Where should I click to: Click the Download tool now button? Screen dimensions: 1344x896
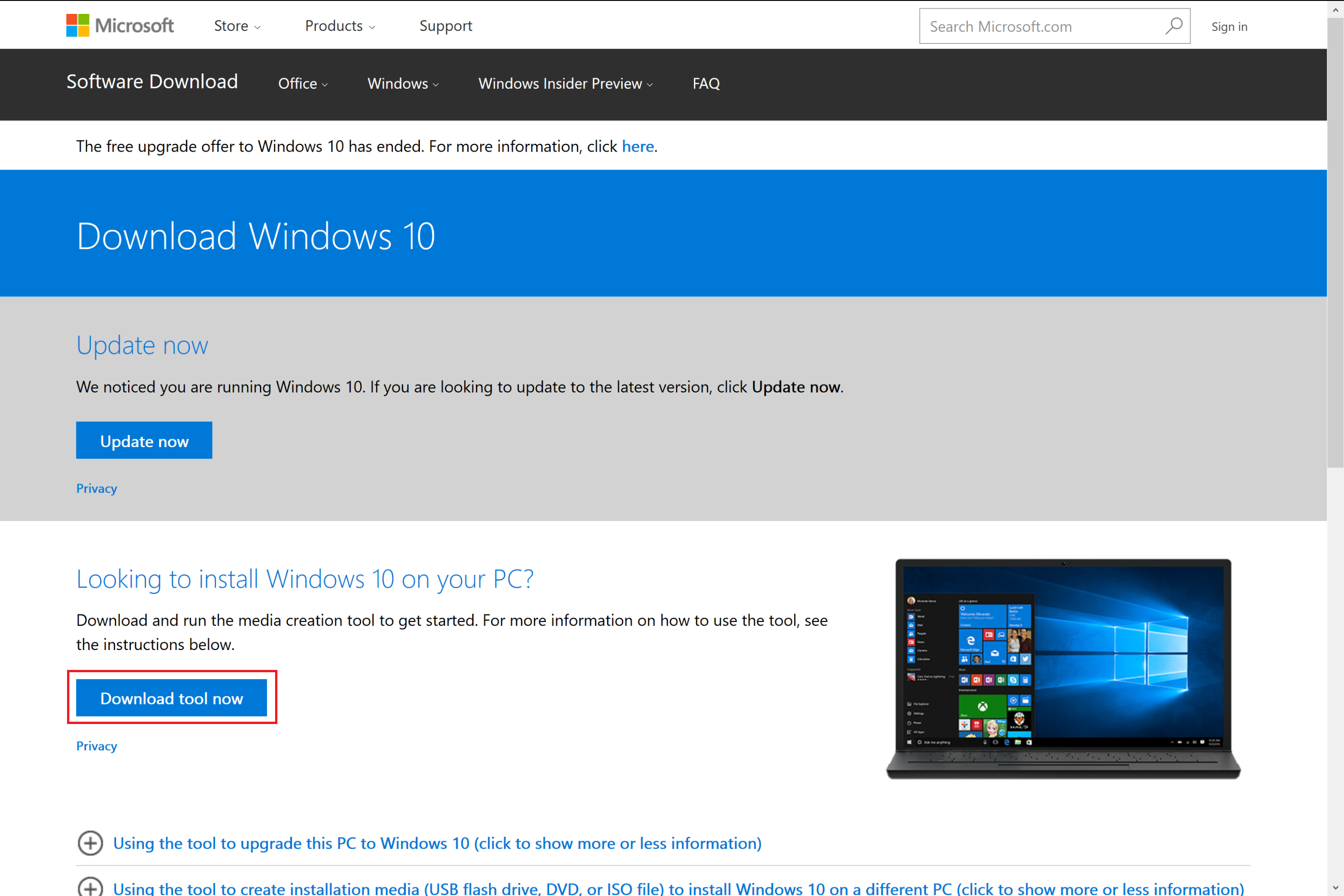click(172, 697)
